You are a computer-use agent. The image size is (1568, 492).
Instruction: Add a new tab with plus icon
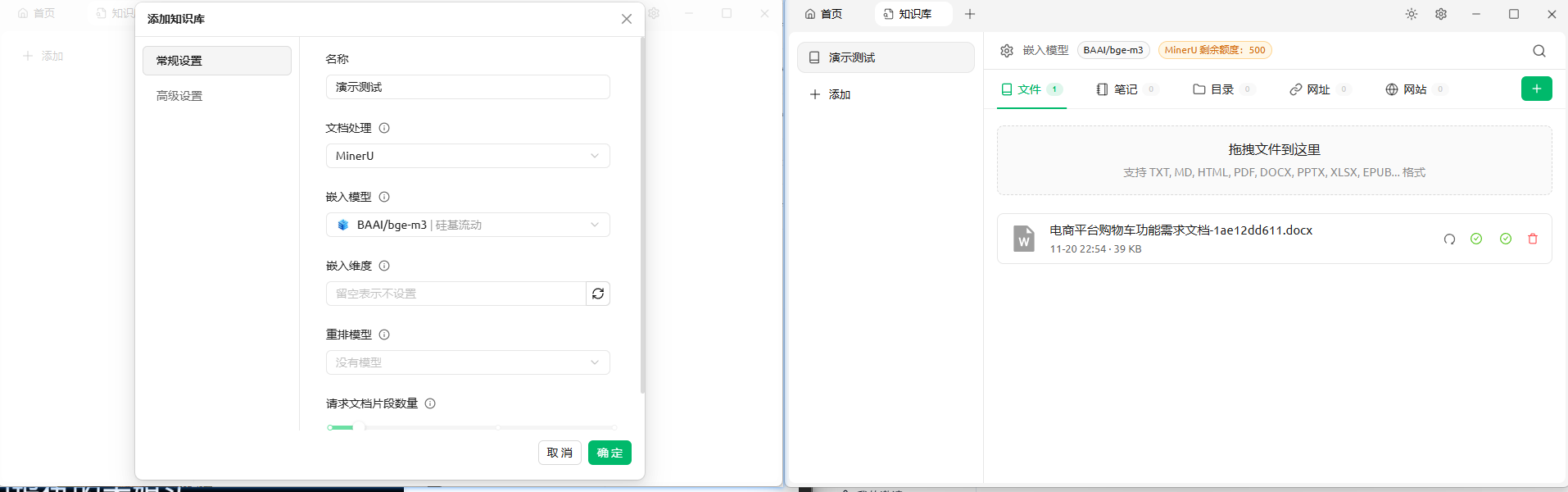click(970, 14)
